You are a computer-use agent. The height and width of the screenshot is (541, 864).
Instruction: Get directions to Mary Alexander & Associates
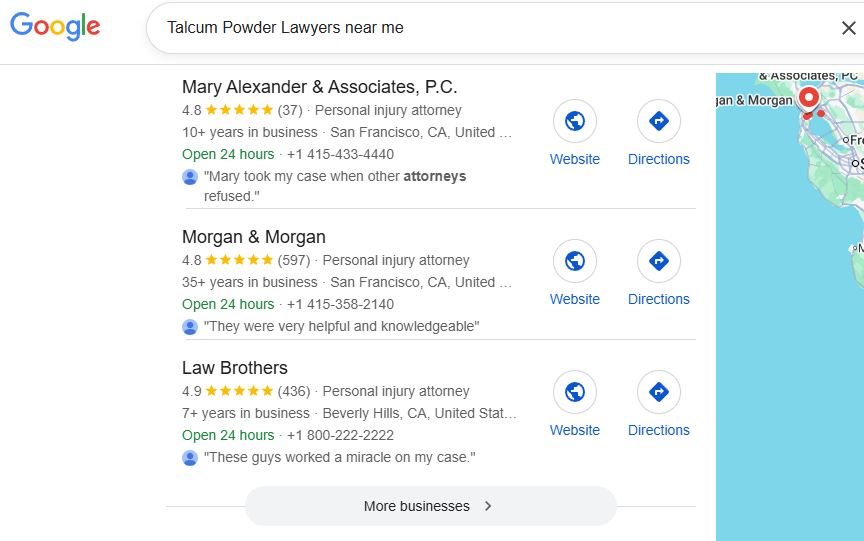[x=659, y=121]
